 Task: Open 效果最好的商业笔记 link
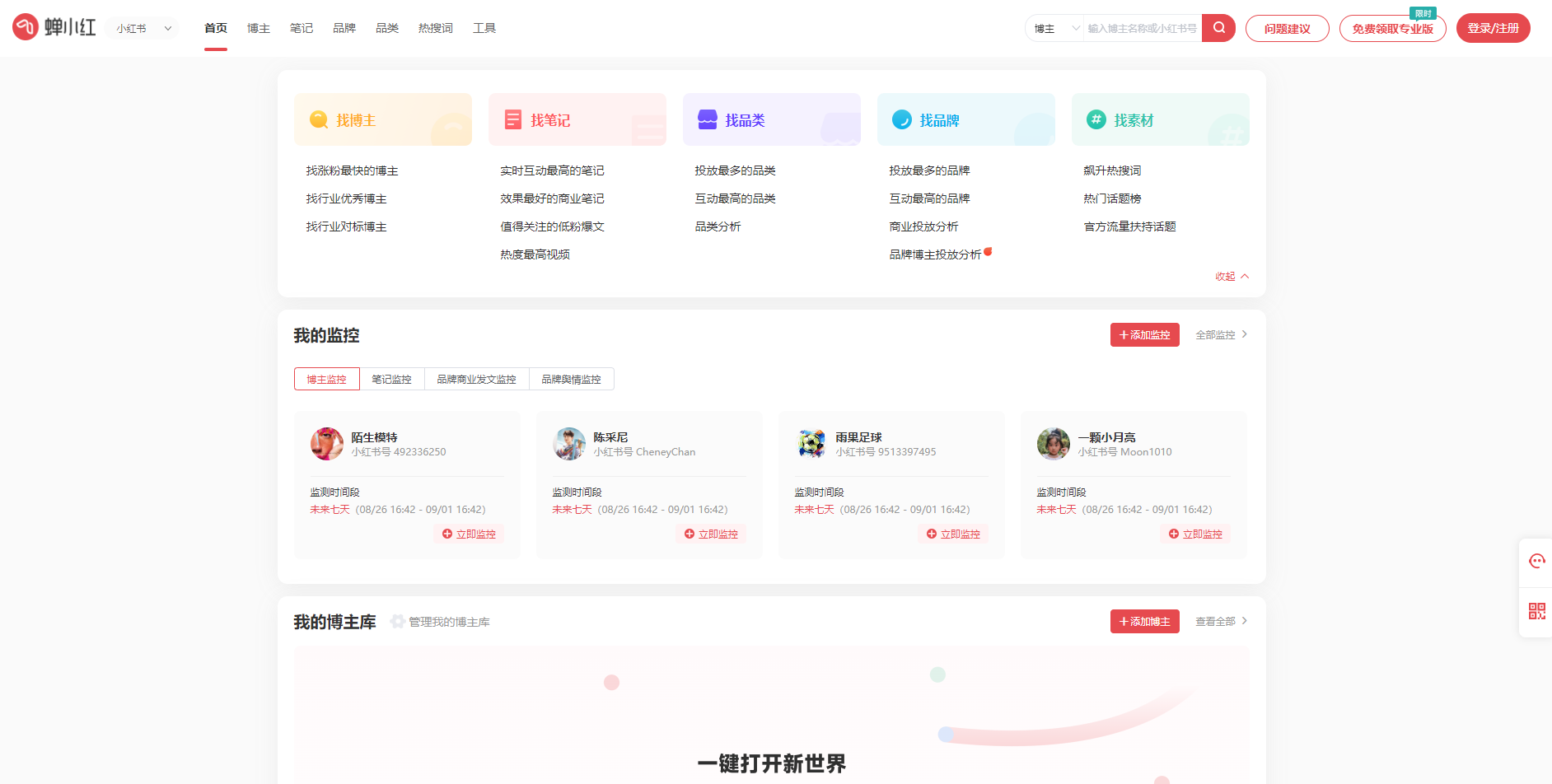point(552,198)
